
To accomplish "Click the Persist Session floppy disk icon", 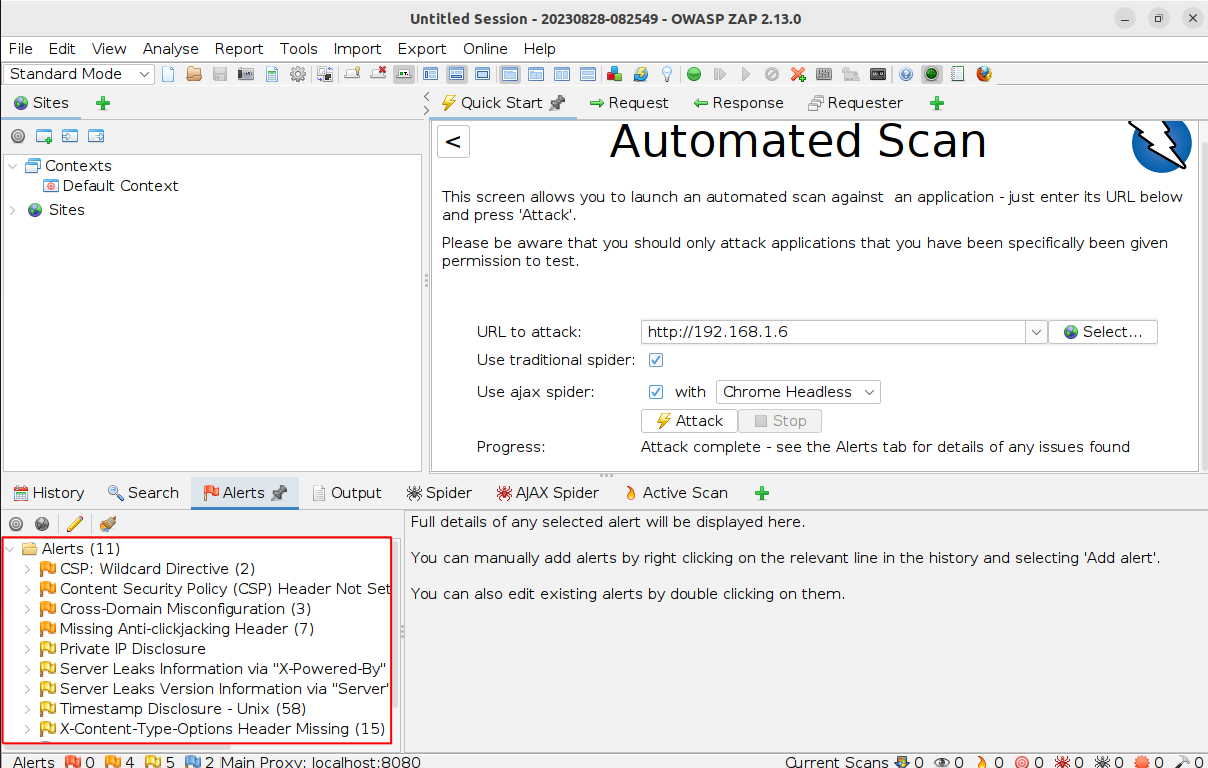I will [x=220, y=74].
